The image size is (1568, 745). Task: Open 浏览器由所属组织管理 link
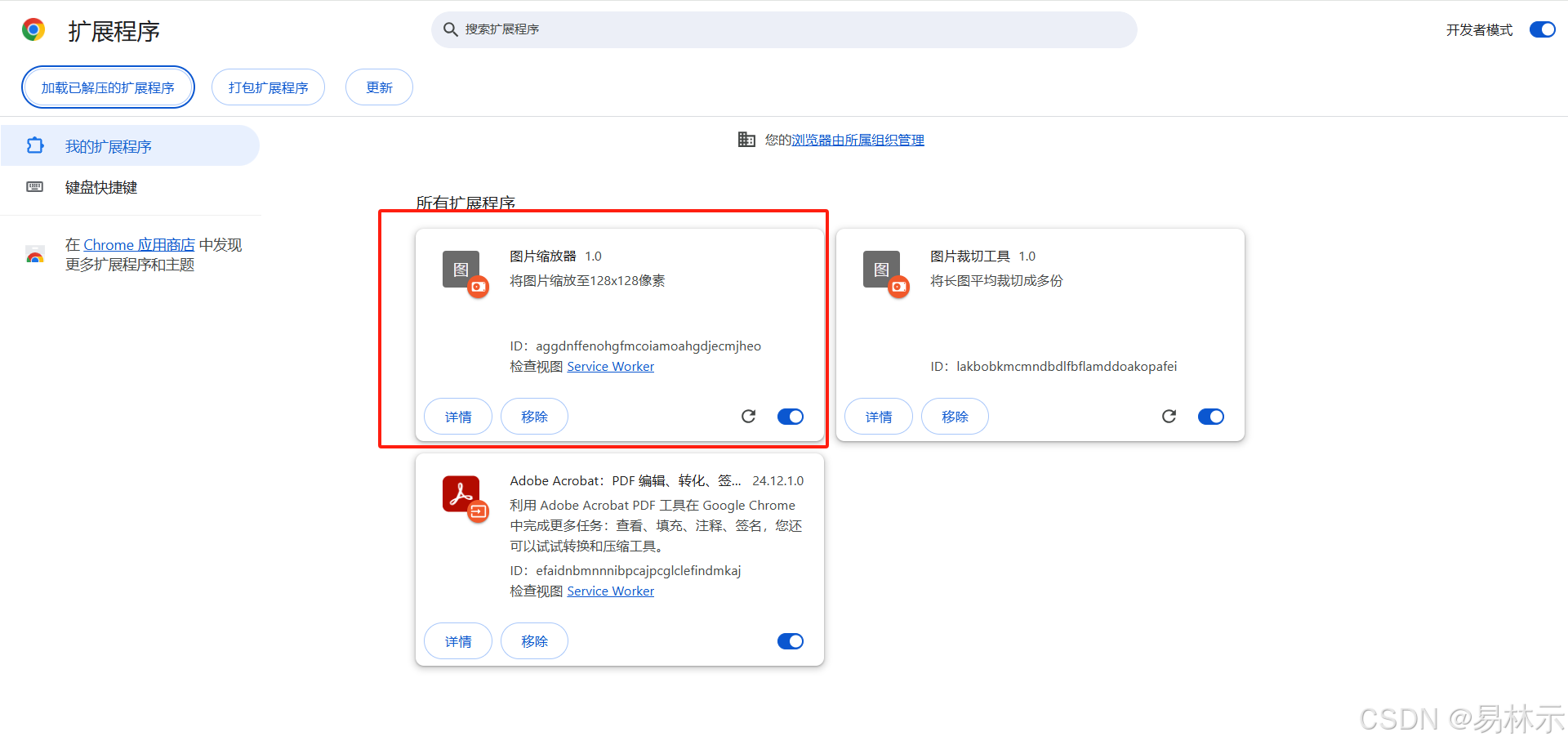[x=857, y=140]
